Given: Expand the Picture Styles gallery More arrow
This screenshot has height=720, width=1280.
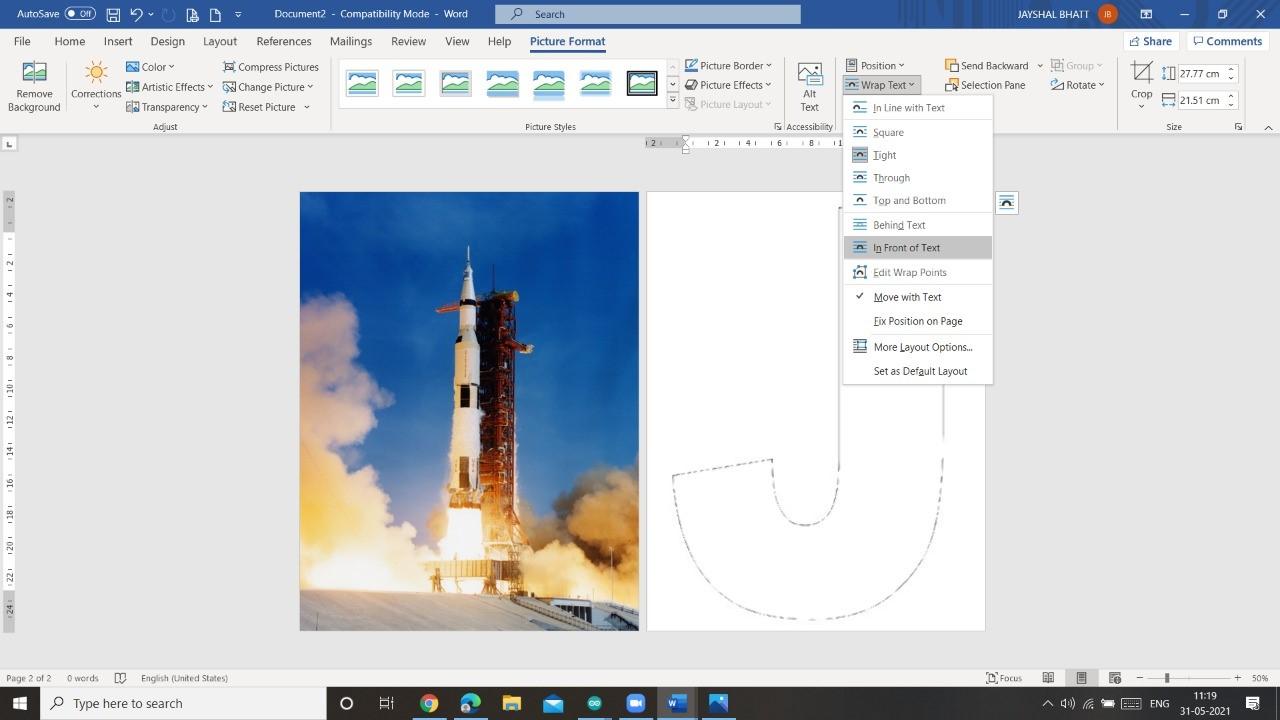Looking at the screenshot, I should (672, 101).
